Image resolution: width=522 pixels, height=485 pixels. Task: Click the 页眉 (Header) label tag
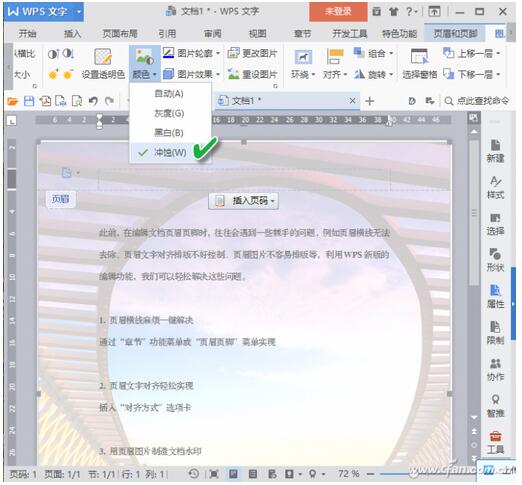coord(61,199)
